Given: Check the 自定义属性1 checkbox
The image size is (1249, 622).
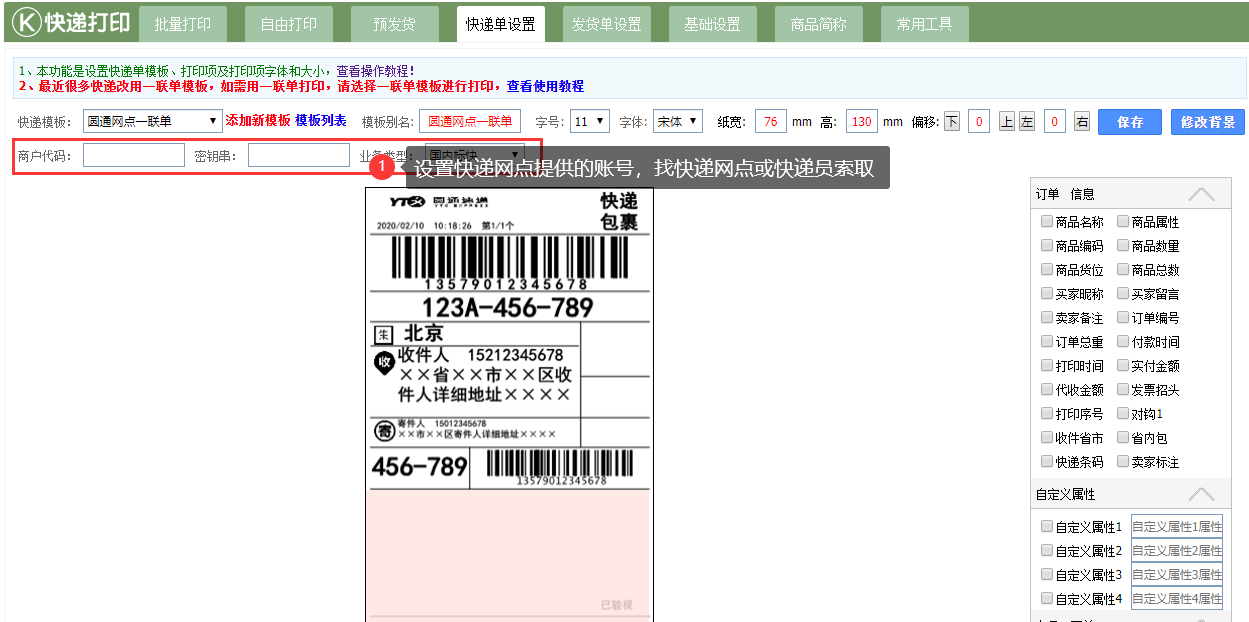Looking at the screenshot, I should (1046, 527).
